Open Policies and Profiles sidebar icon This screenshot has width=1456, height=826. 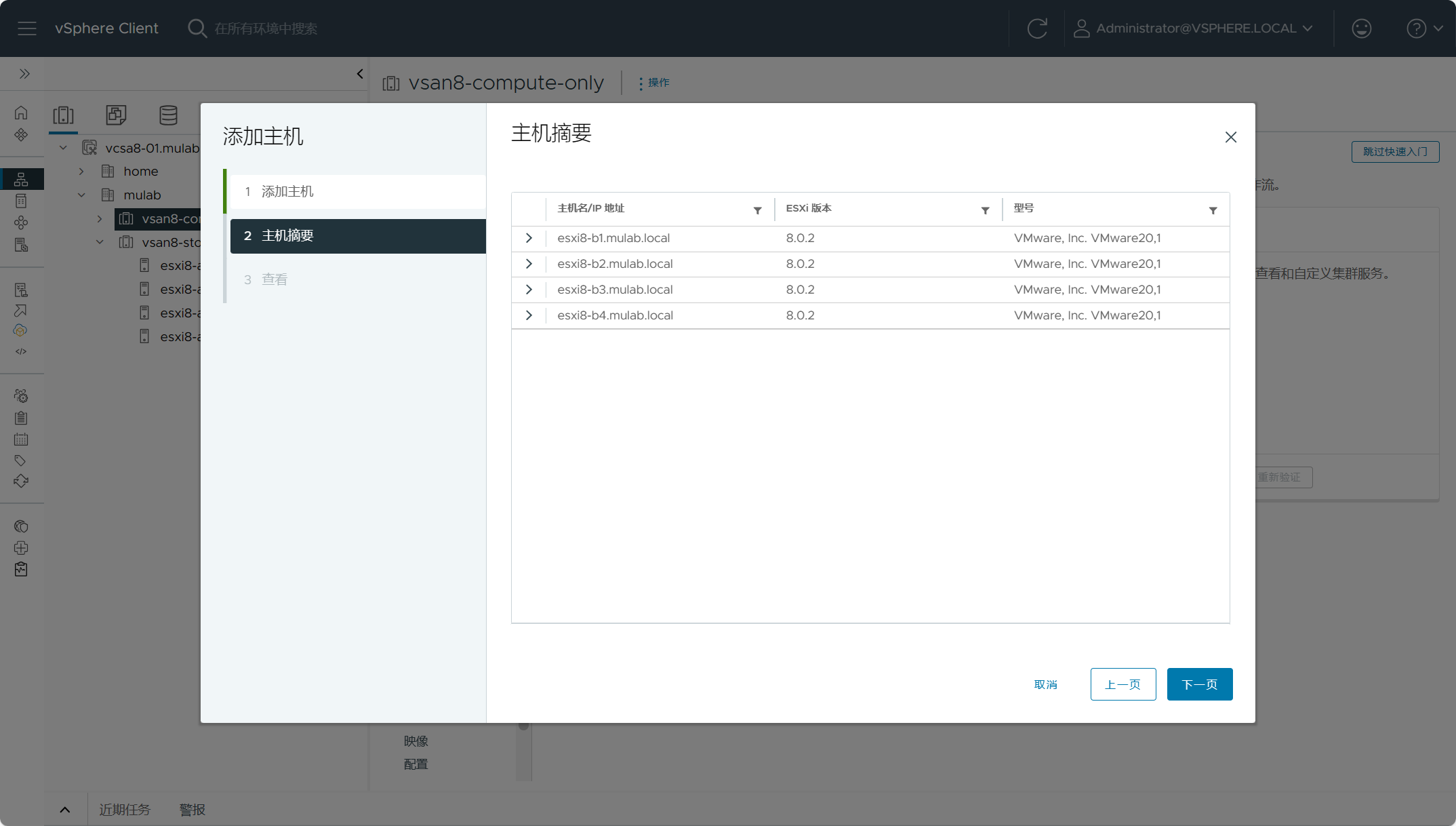coord(21,290)
